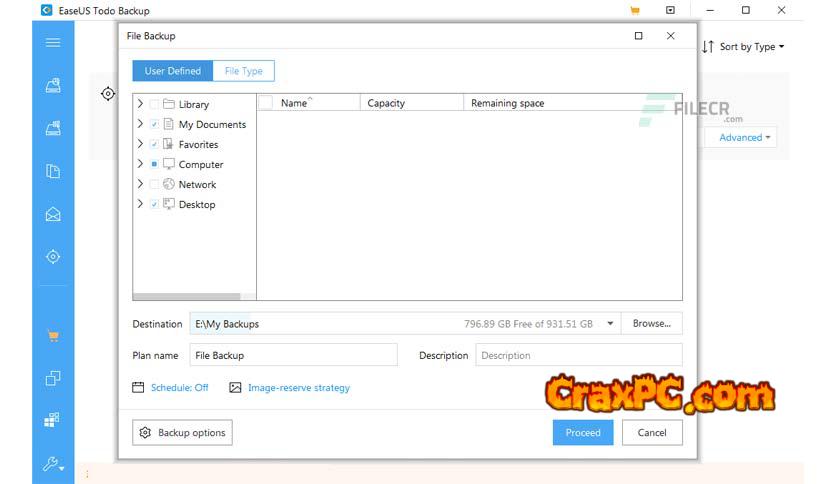
Task: Toggle the Network checkbox
Action: pyautogui.click(x=154, y=184)
